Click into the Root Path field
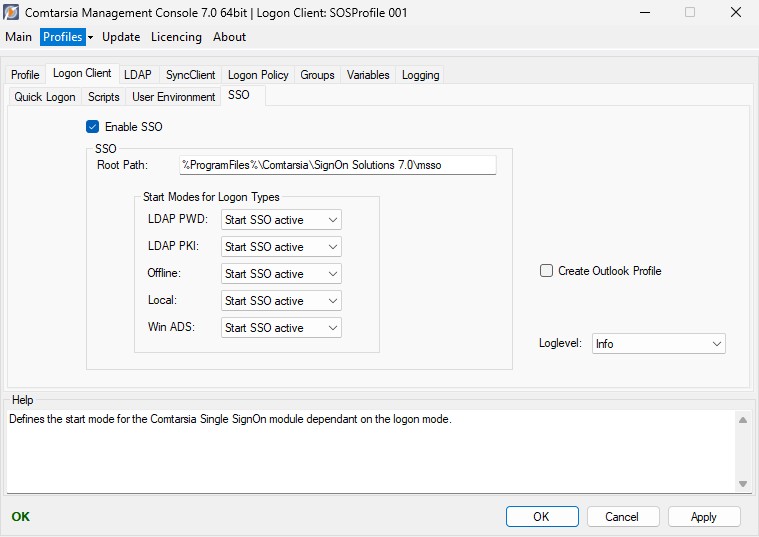The height and width of the screenshot is (537, 759). 337,165
